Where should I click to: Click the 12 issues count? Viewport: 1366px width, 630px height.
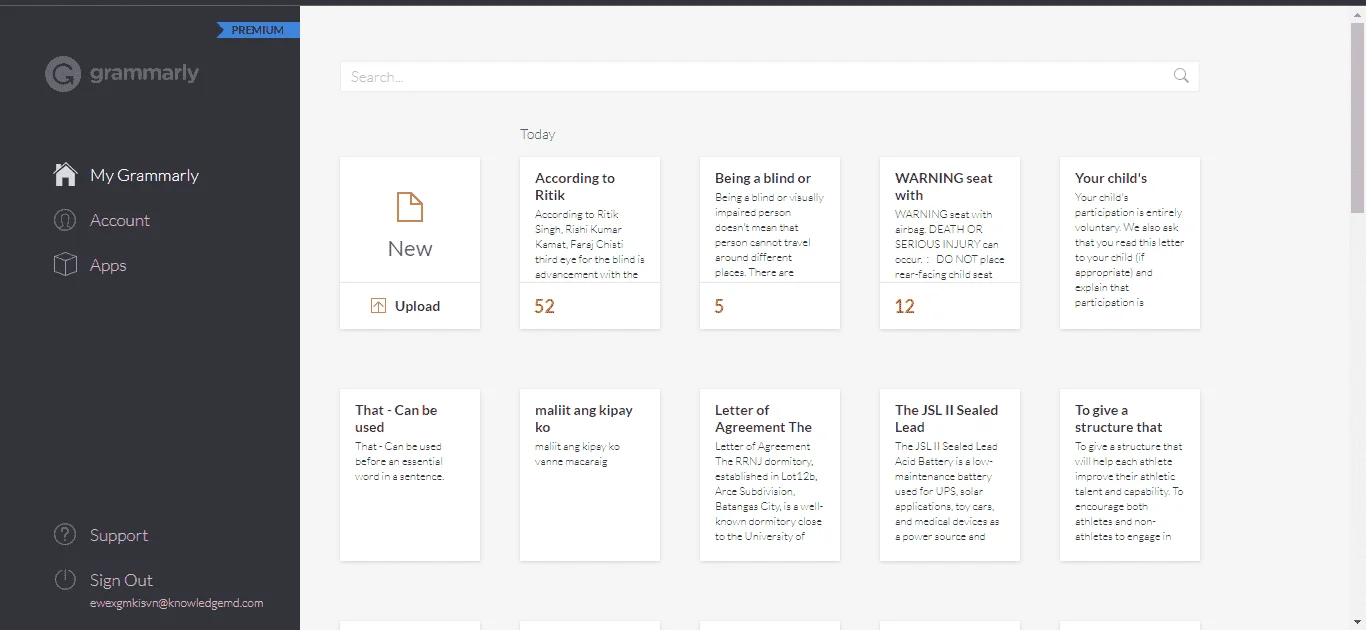coord(905,306)
